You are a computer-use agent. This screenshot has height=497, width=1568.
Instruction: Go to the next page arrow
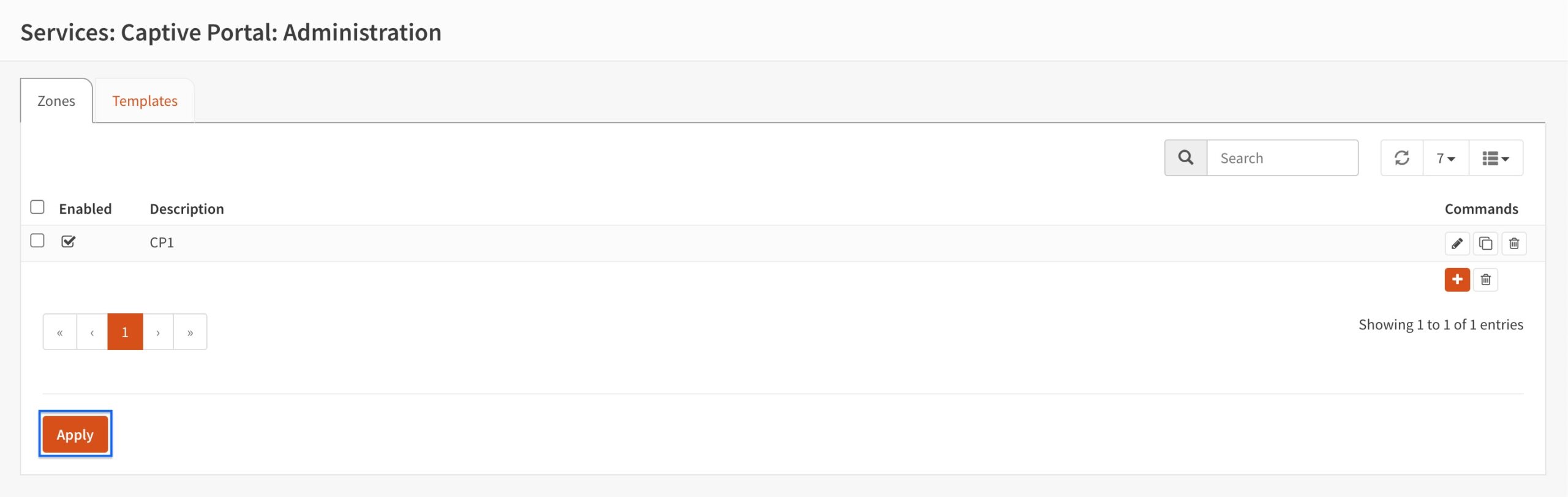158,332
